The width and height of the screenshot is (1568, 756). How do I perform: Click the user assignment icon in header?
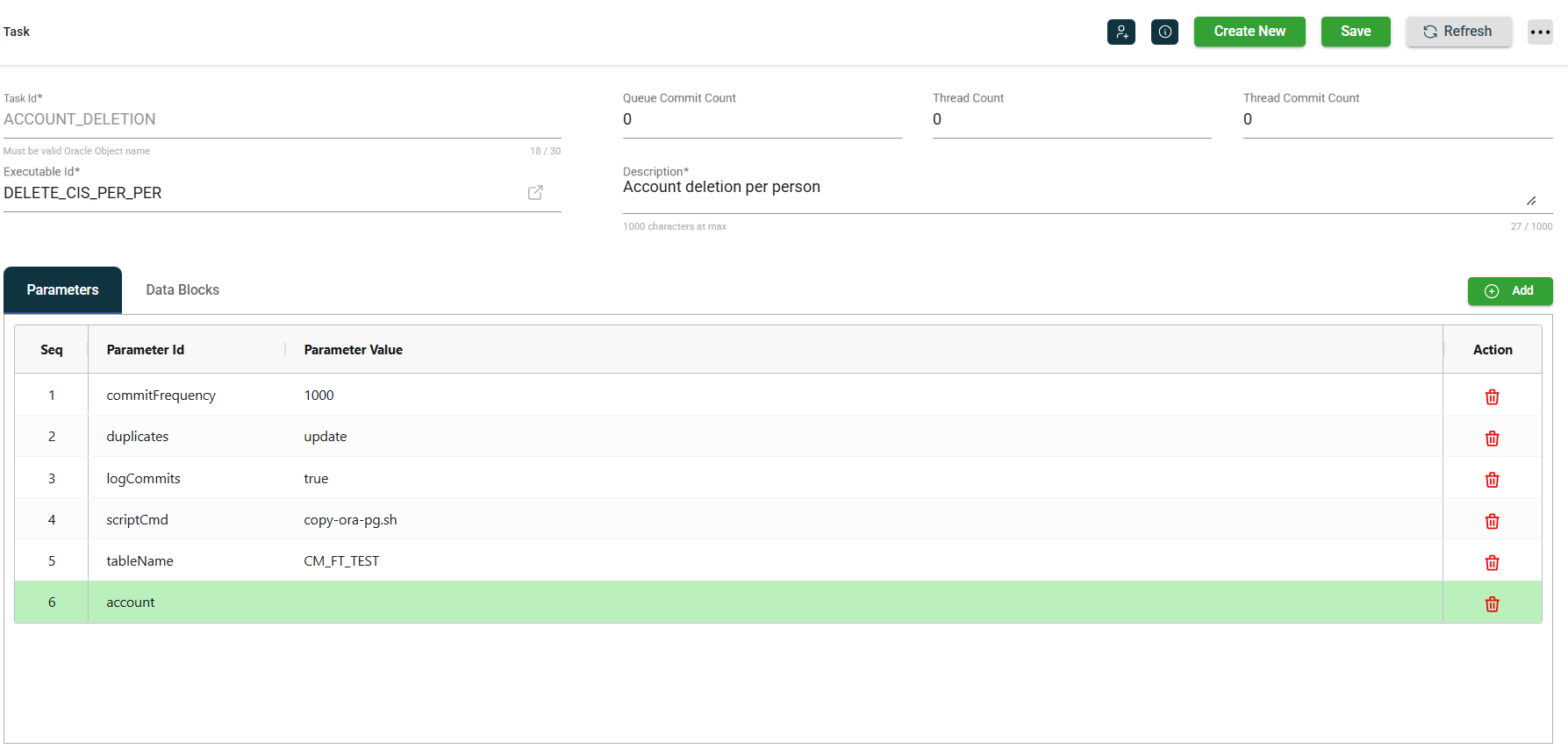tap(1121, 32)
